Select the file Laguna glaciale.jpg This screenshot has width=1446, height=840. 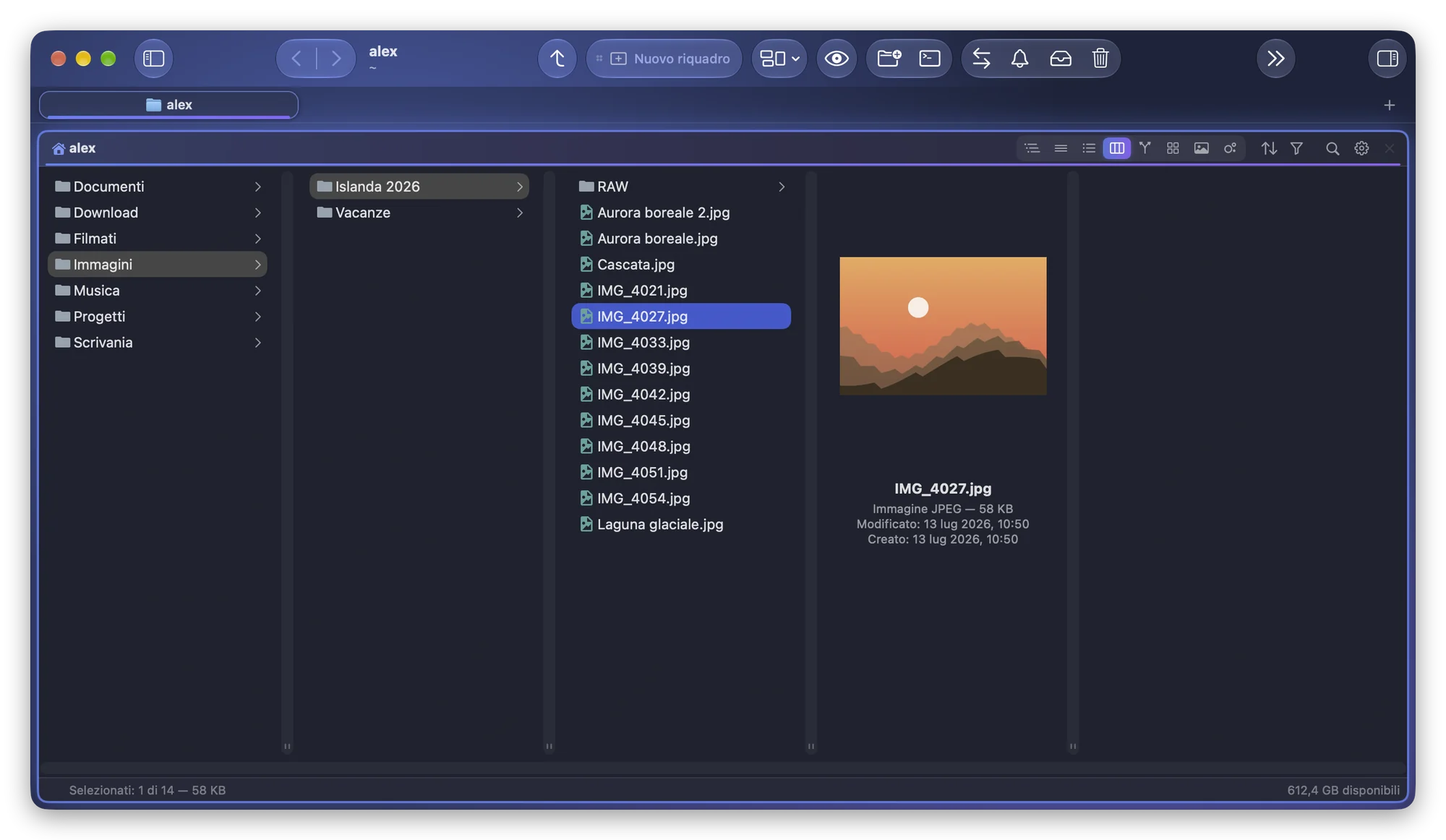[x=681, y=525]
